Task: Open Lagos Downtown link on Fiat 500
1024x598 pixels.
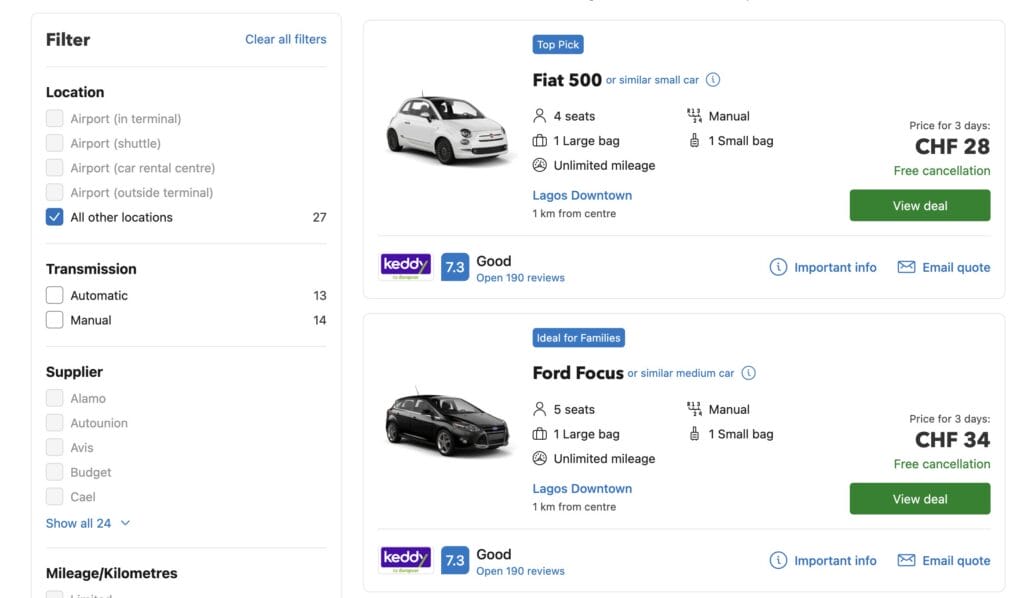Action: click(x=582, y=196)
